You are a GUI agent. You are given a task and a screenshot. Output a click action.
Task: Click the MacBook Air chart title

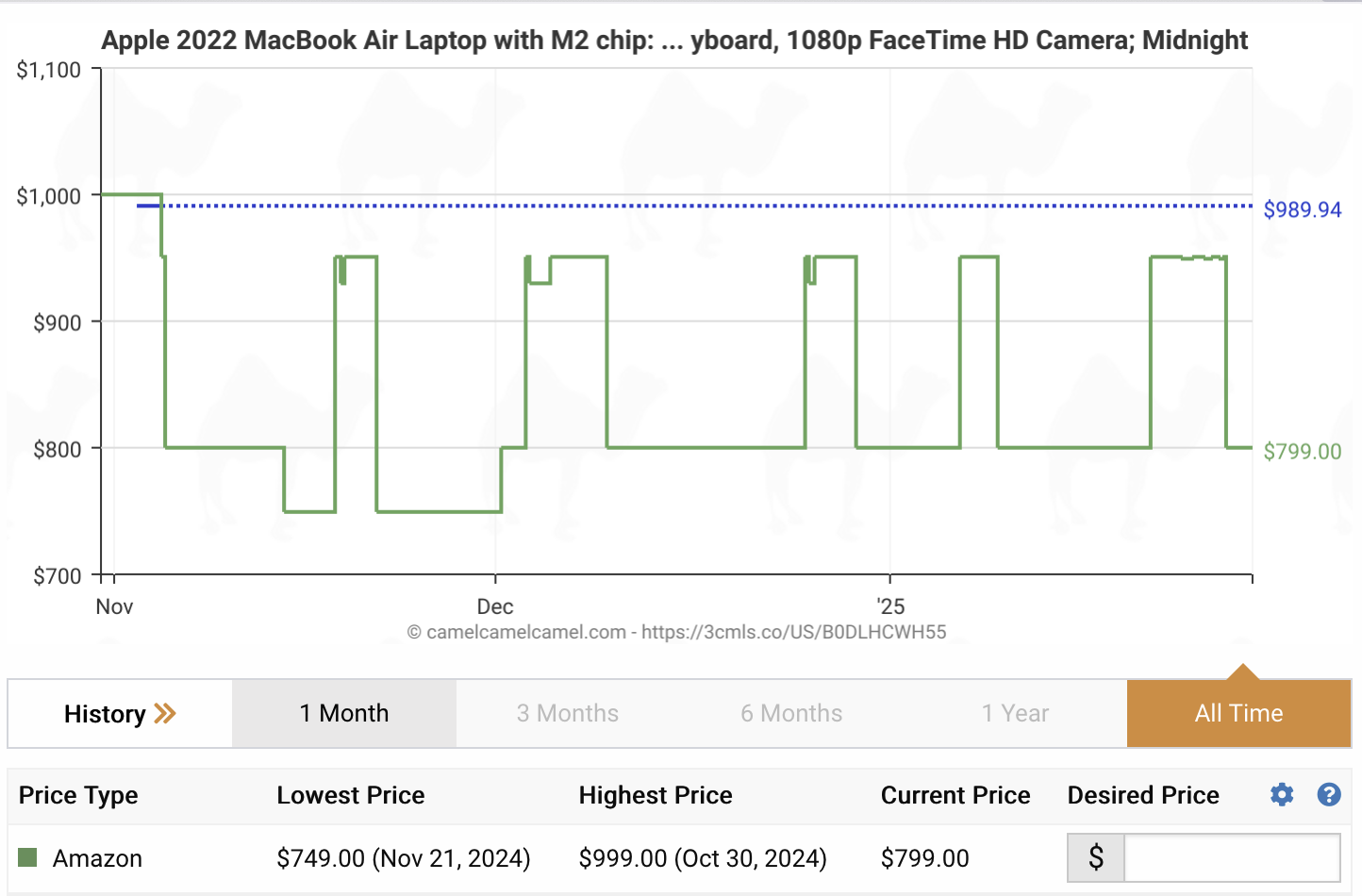pyautogui.click(x=674, y=41)
